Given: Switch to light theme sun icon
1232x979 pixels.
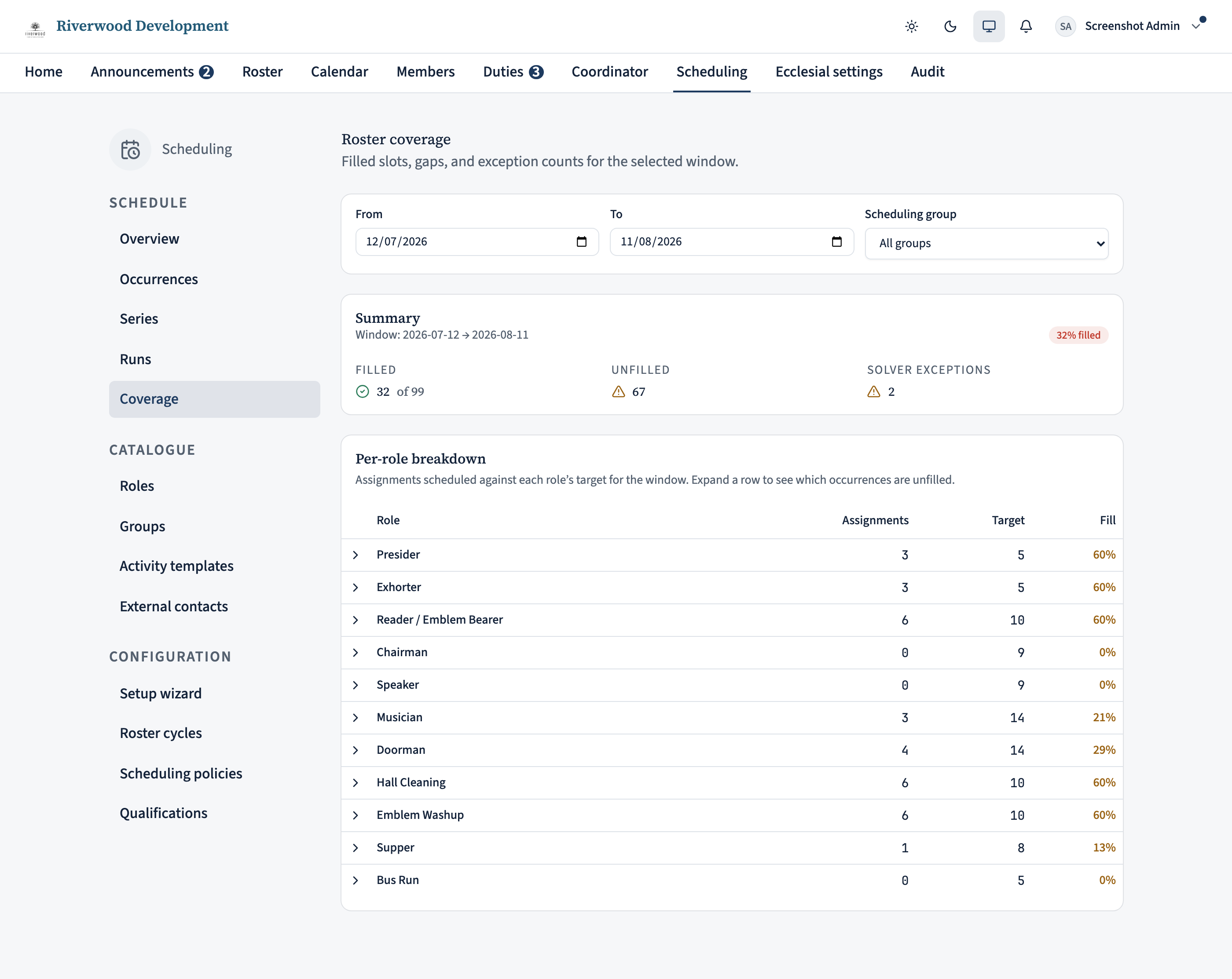Looking at the screenshot, I should point(911,26).
